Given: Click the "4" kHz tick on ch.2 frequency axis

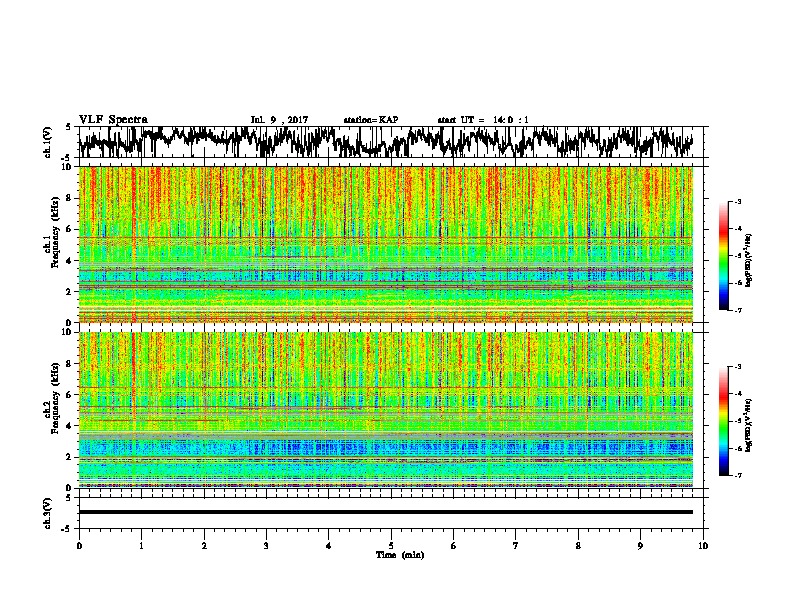Looking at the screenshot, I should coord(71,426).
